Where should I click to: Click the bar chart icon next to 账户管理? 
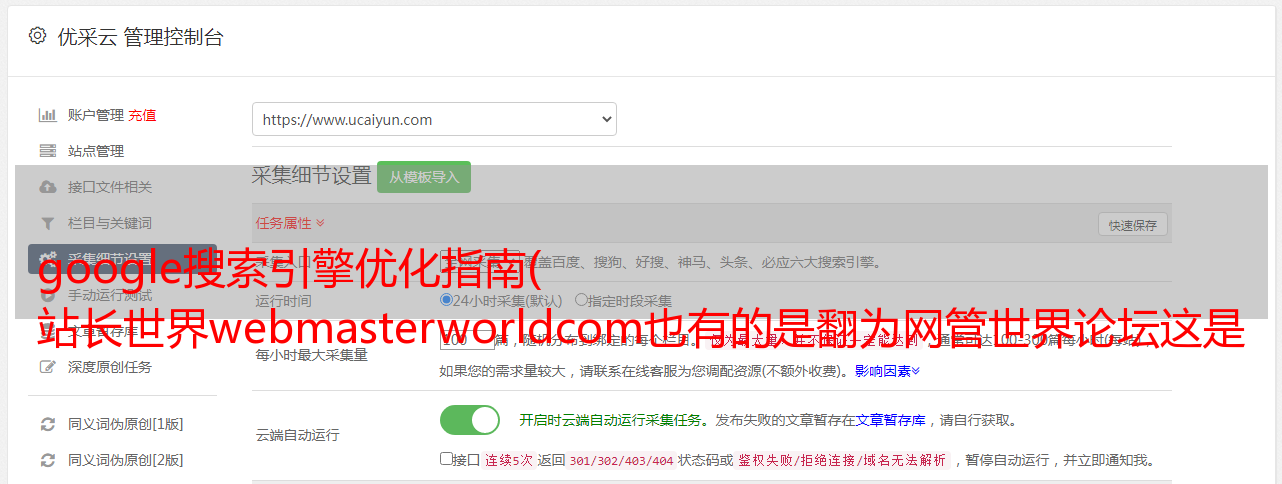(x=47, y=115)
